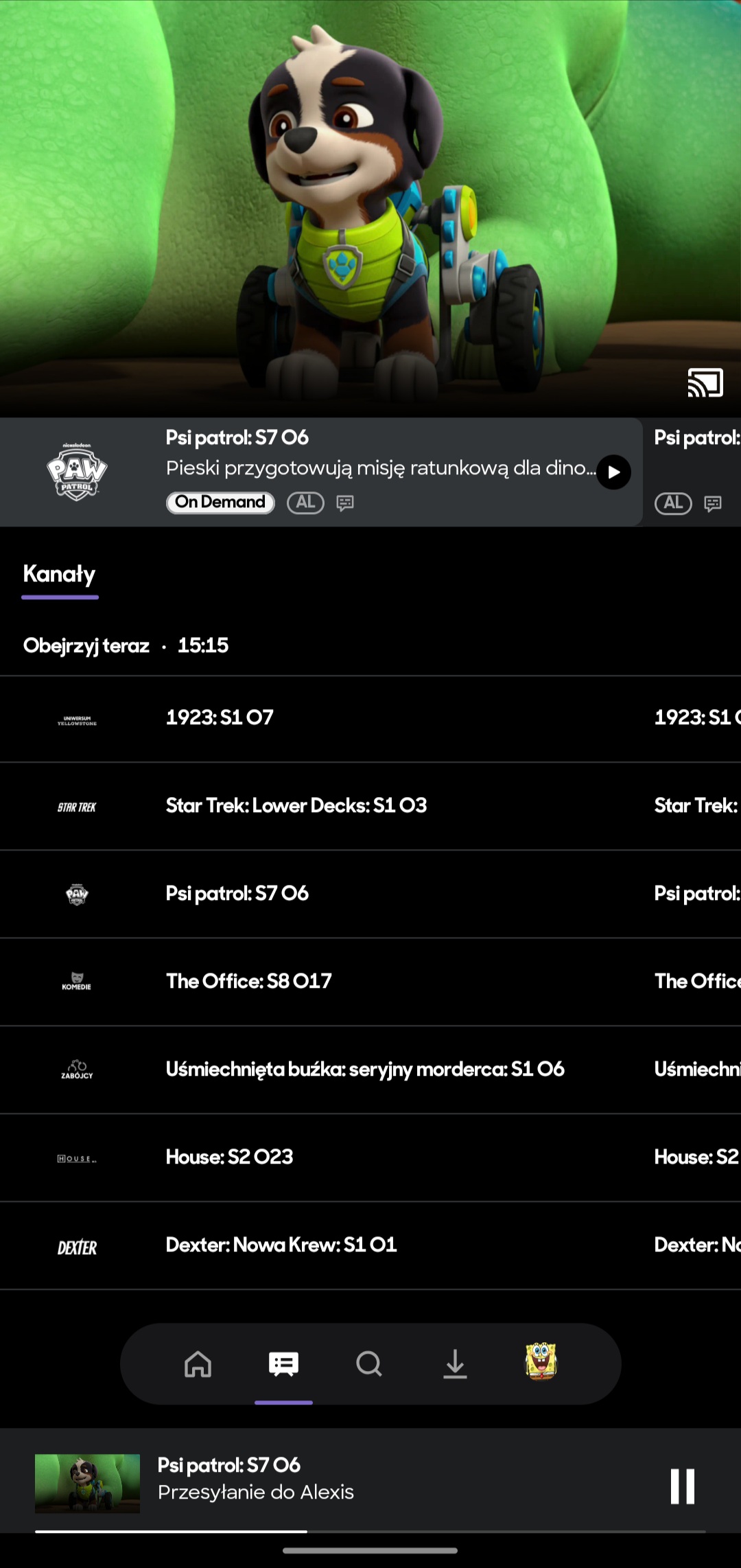Viewport: 741px width, 1568px height.
Task: Tap the Komedie channel logo
Action: point(77,981)
